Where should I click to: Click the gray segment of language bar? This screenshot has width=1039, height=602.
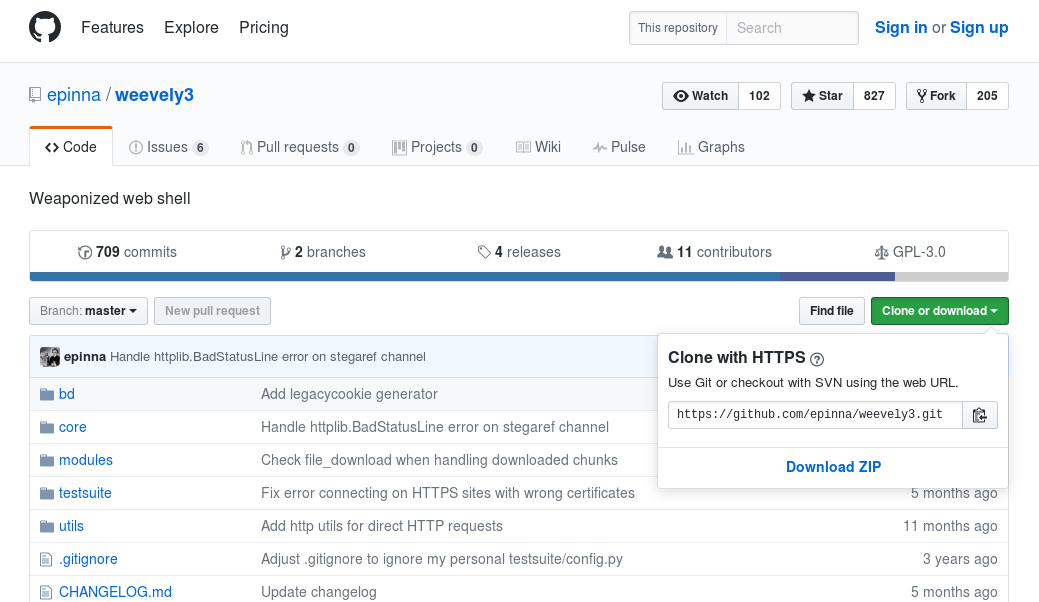pyautogui.click(x=952, y=277)
